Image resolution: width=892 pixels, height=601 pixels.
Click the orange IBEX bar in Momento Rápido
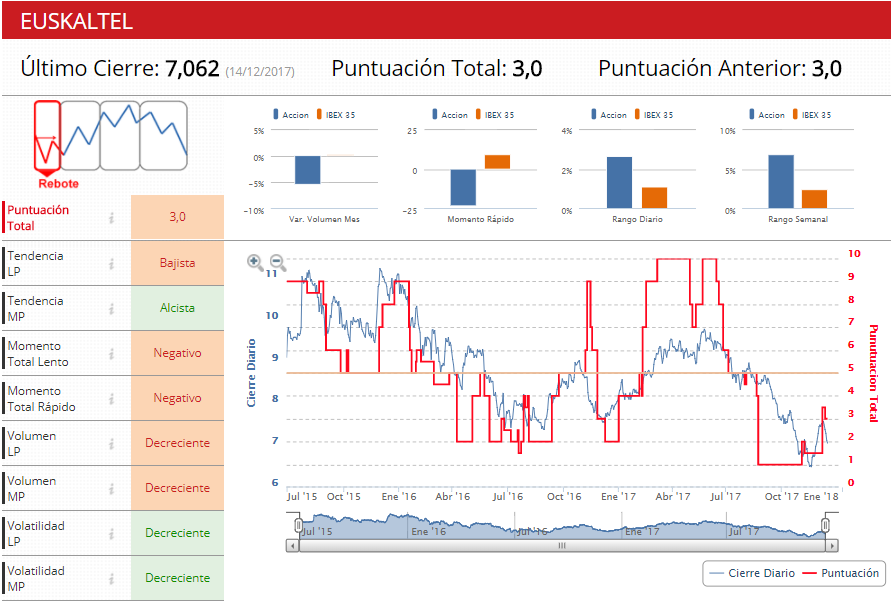(x=497, y=162)
